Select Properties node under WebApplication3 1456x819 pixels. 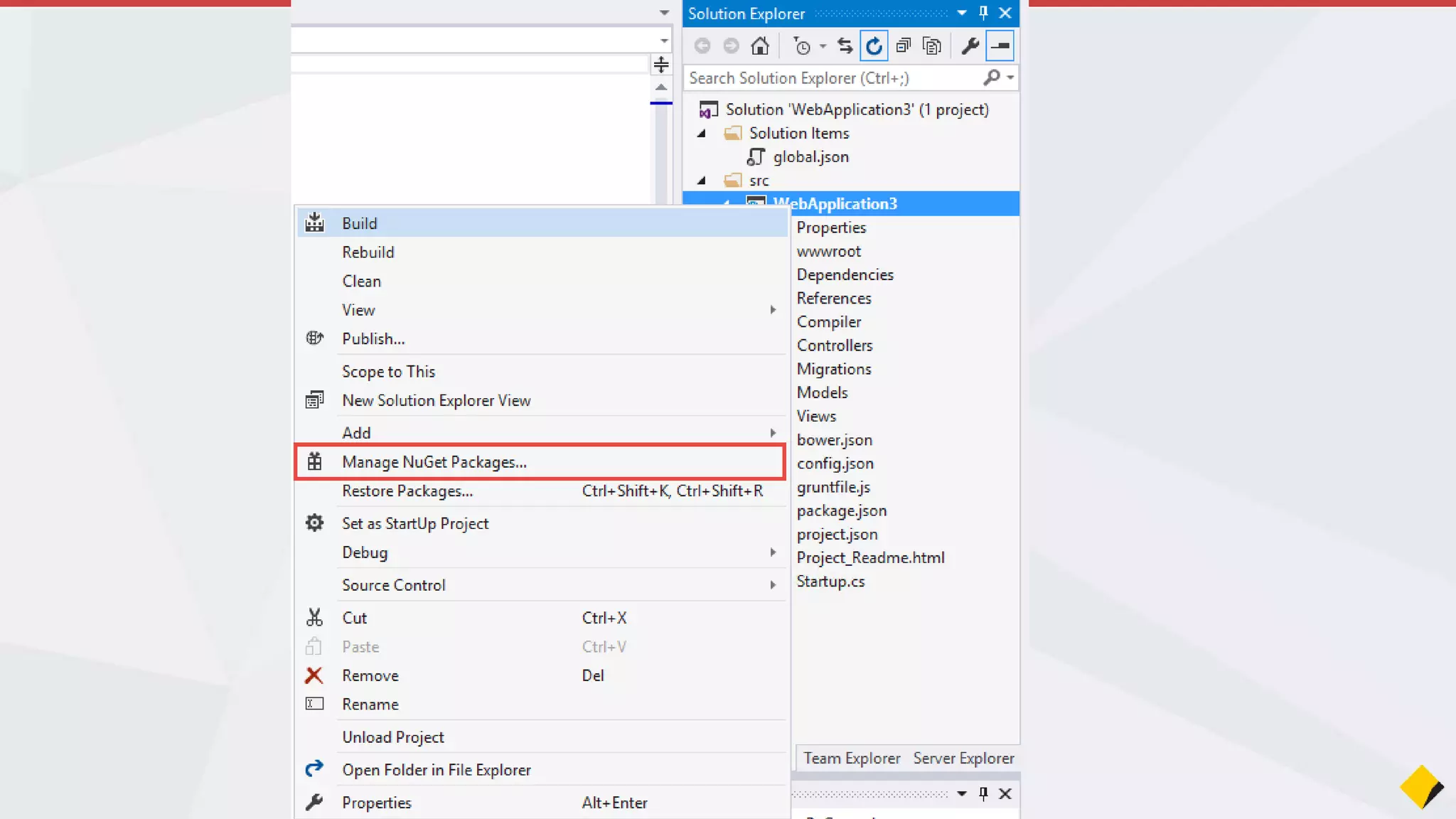(x=831, y=227)
